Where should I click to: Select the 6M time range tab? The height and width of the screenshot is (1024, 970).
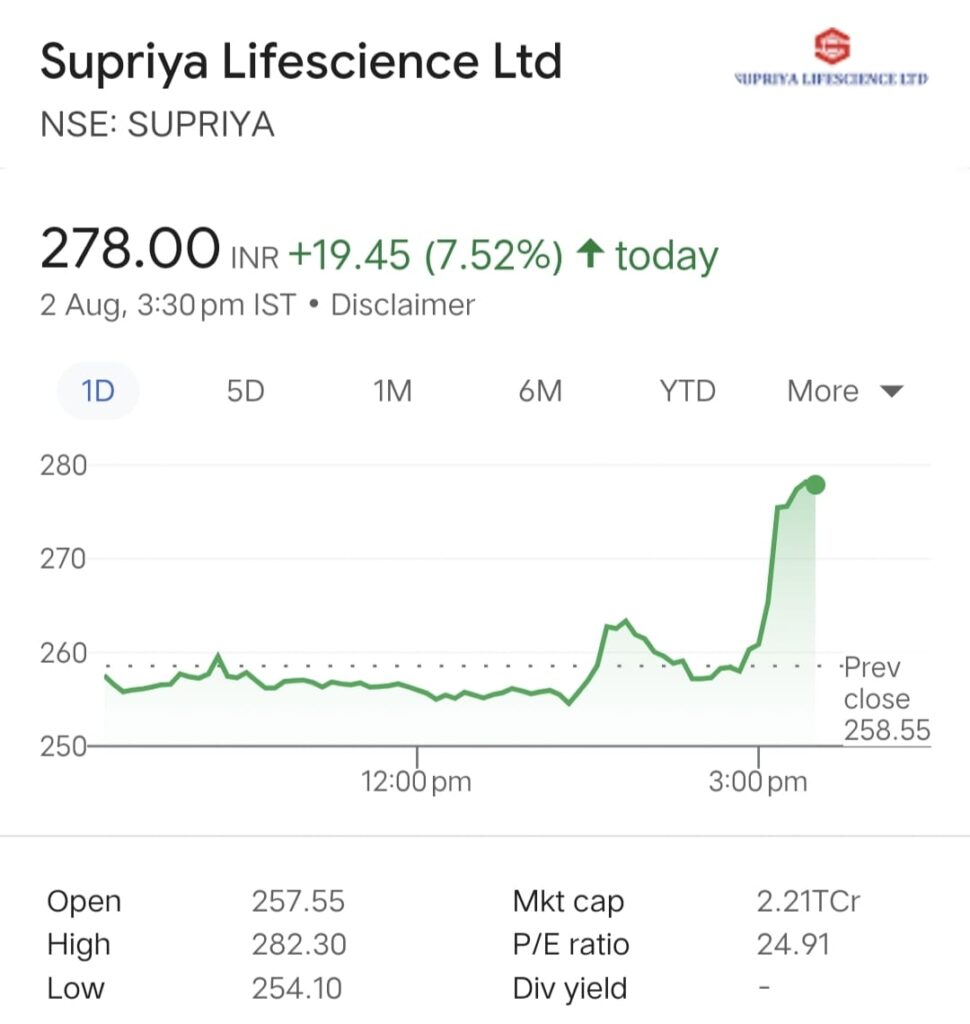point(540,391)
